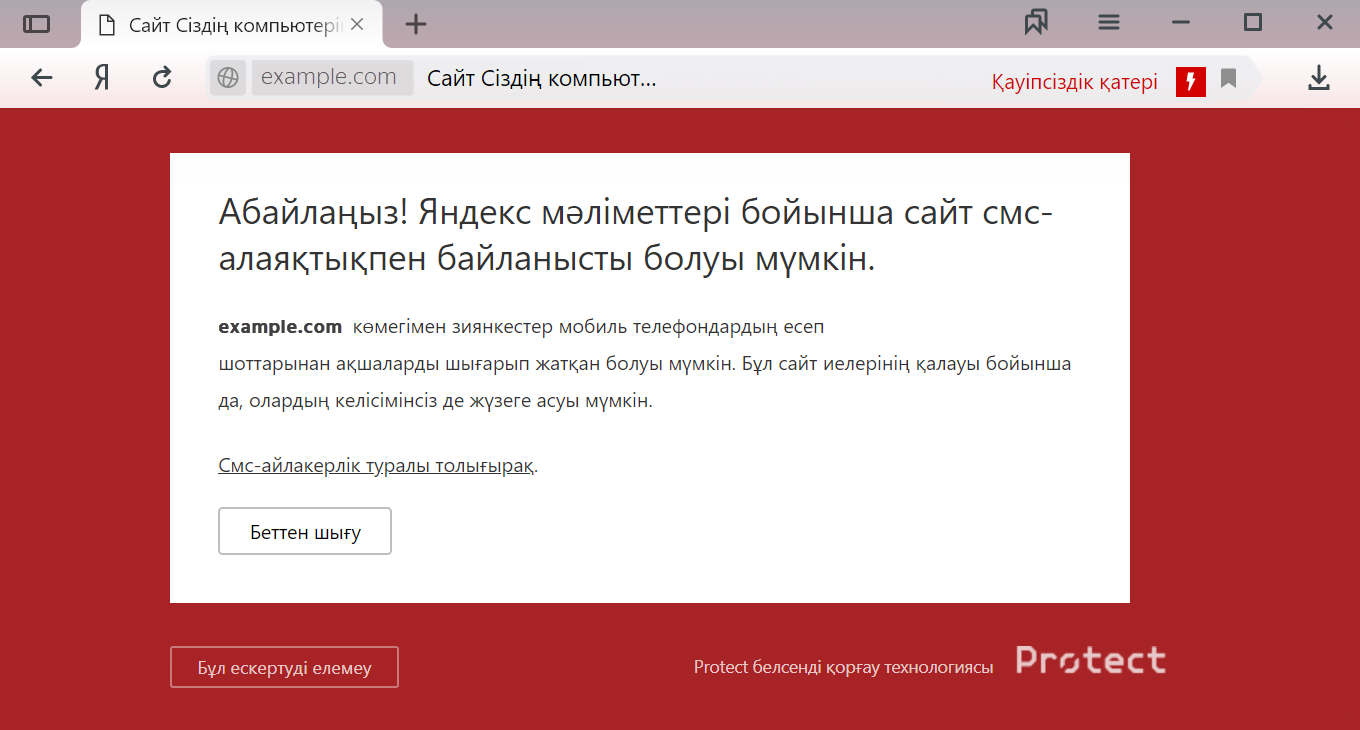Screen dimensions: 1360x730
Task: Open the bookmarks manager icon
Action: click(1036, 22)
